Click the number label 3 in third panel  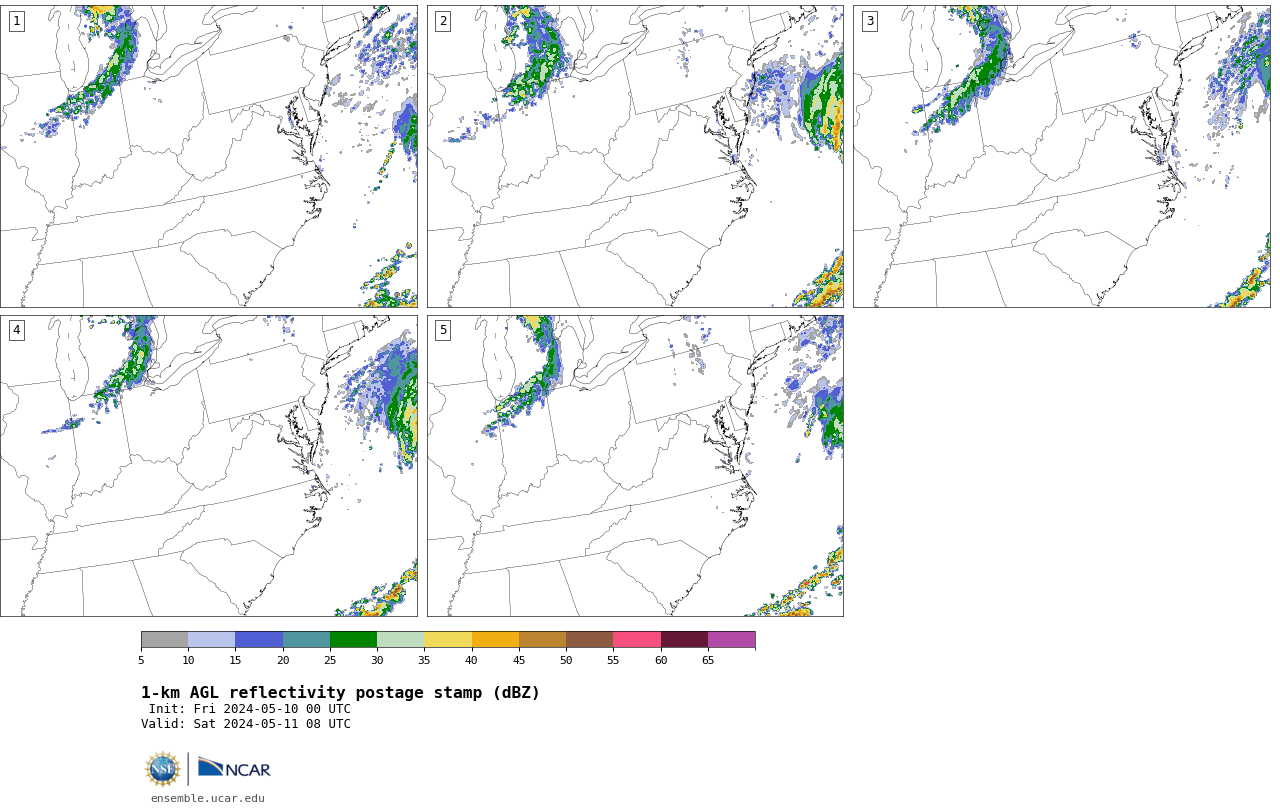pos(870,21)
